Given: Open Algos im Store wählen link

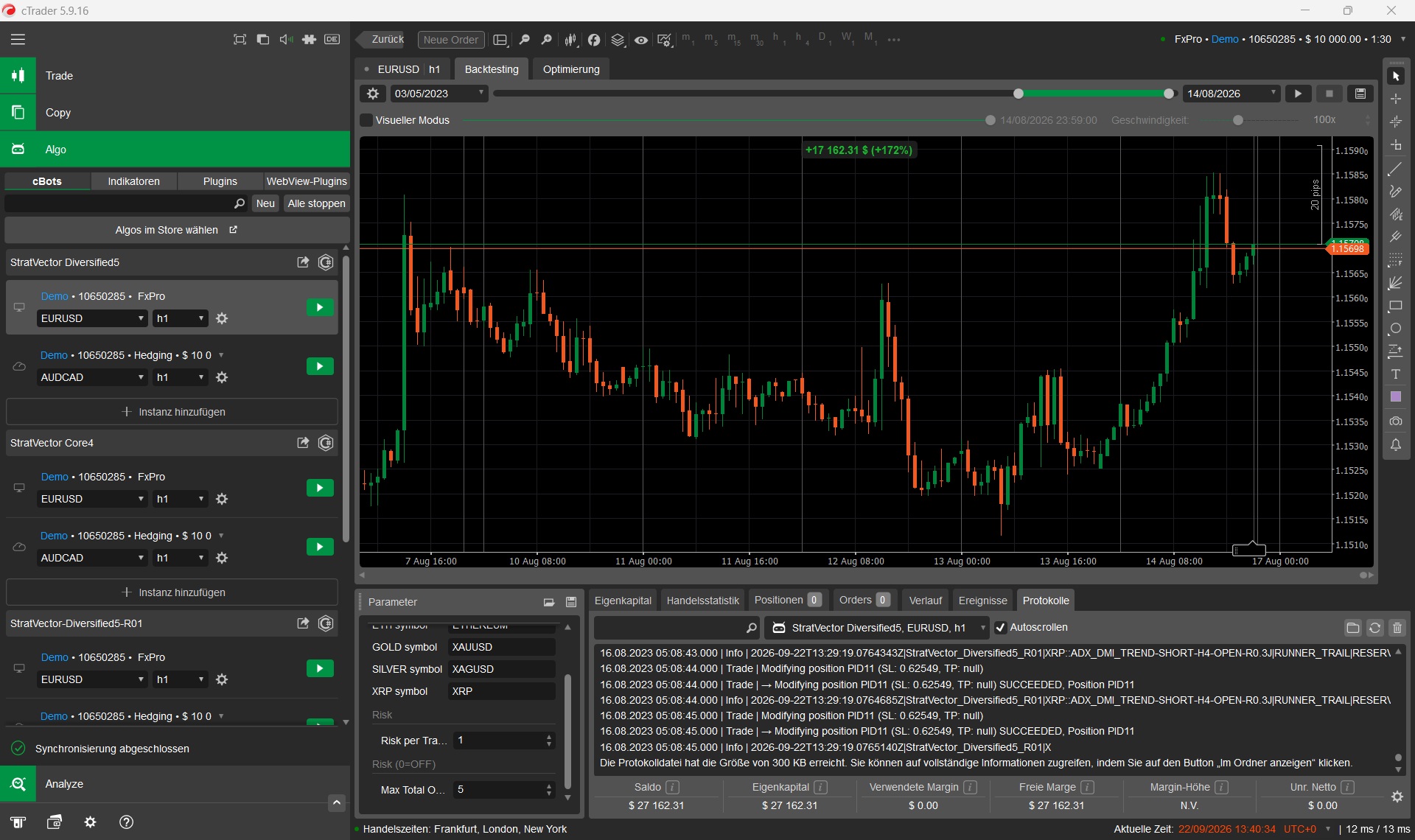Looking at the screenshot, I should pos(175,230).
